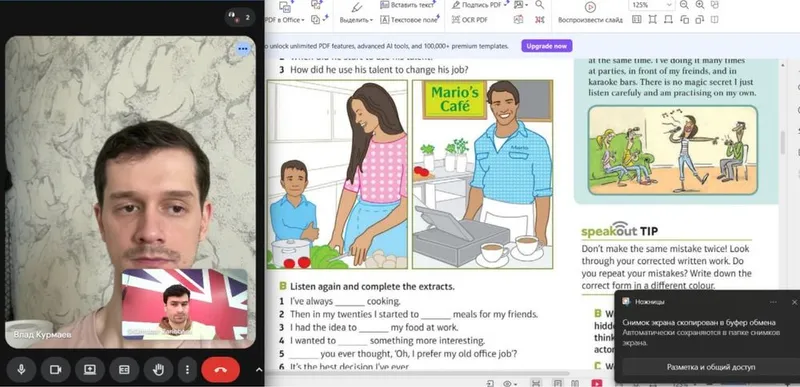Open the more options three-dot call menu

pos(187,370)
